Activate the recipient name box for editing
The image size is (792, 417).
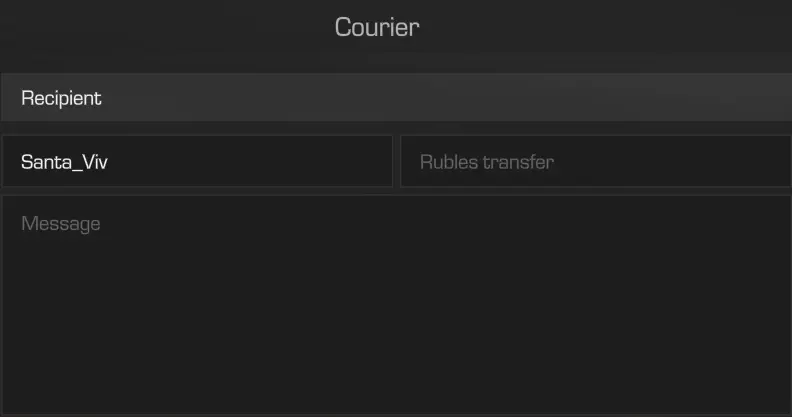[x=197, y=162]
